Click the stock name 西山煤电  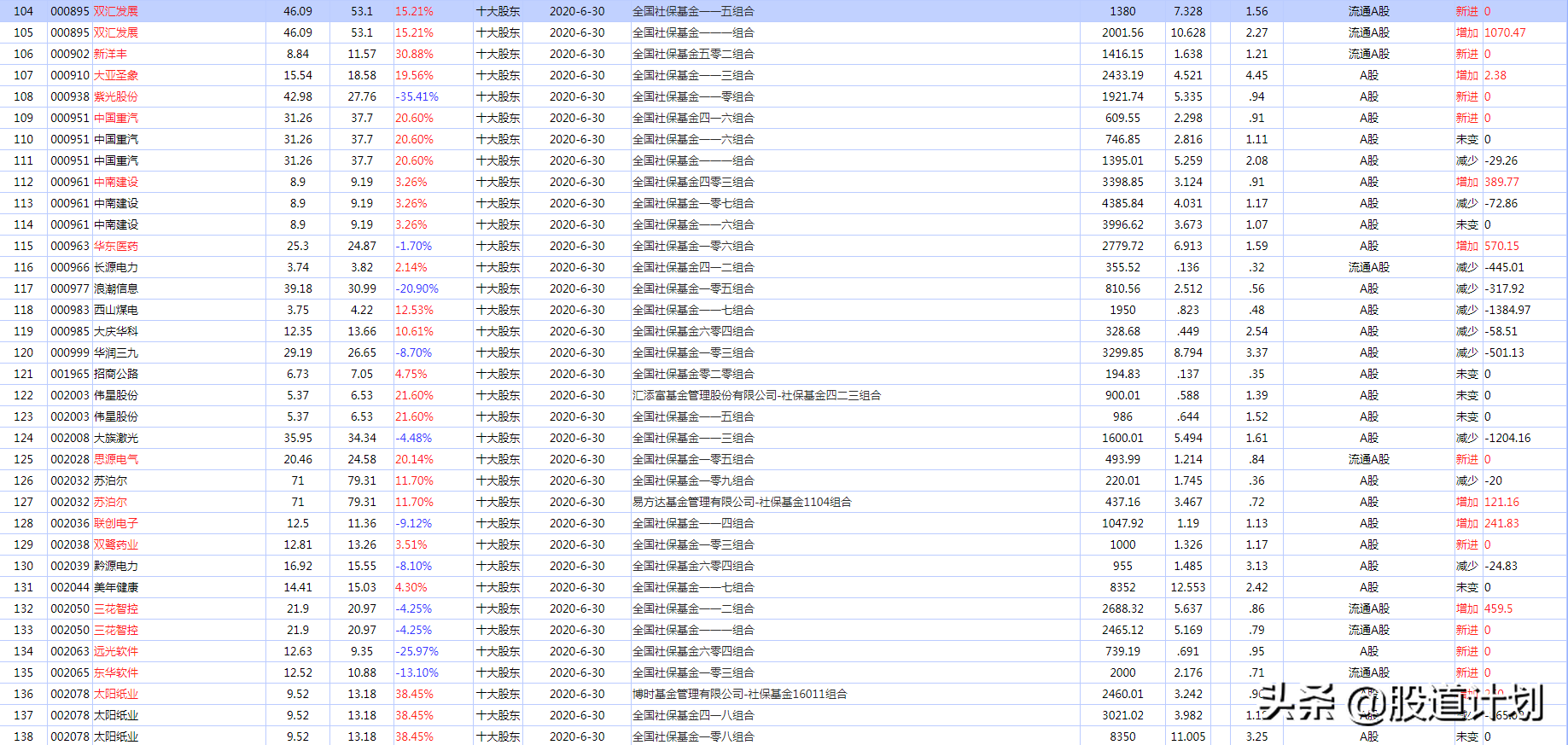click(116, 310)
